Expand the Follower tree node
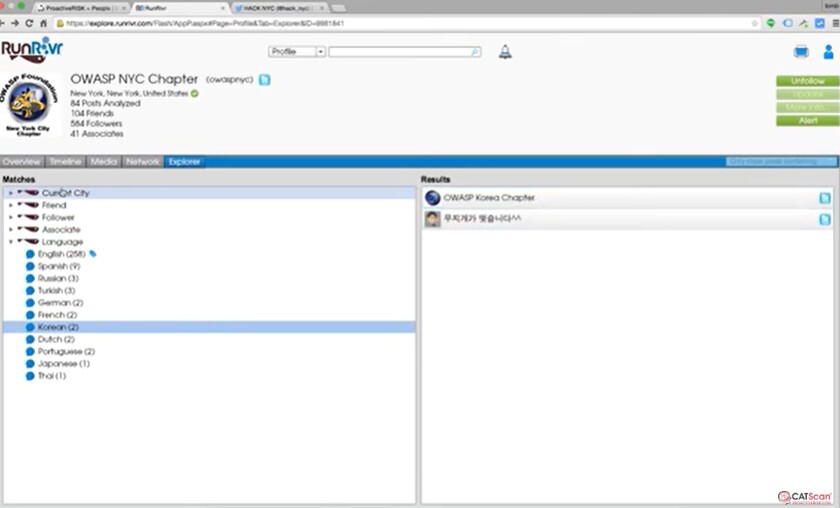840x508 pixels. click(x=11, y=217)
